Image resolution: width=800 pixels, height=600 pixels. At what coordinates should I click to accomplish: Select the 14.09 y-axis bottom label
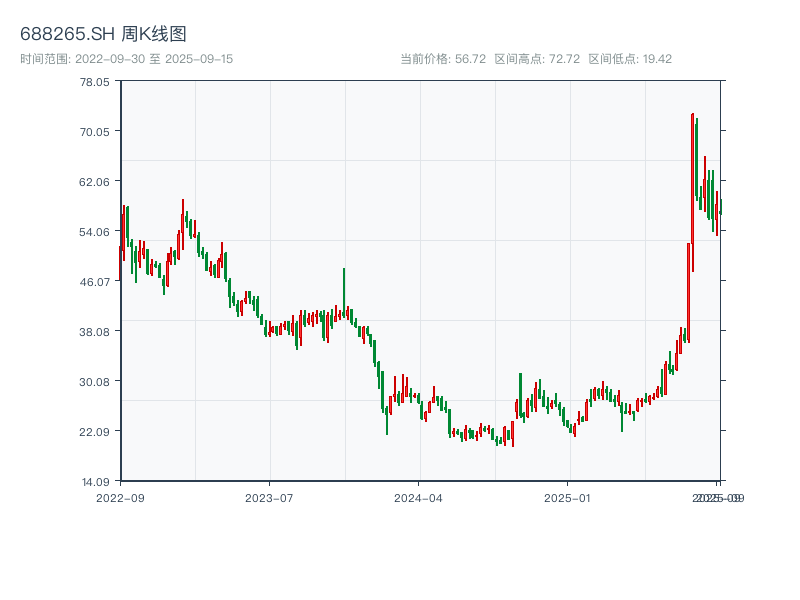pyautogui.click(x=94, y=481)
